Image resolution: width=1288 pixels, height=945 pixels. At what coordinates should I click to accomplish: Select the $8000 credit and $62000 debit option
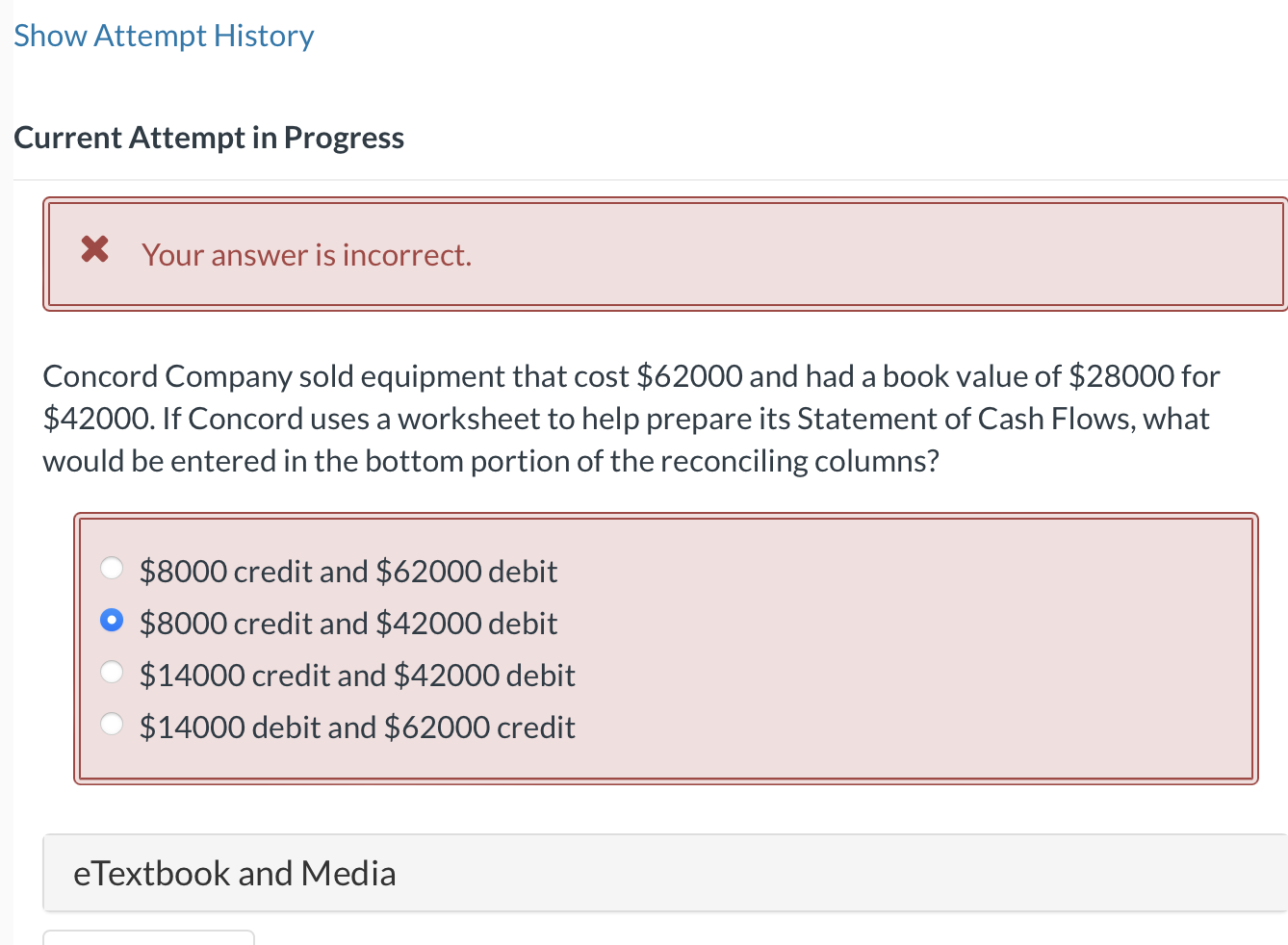point(112,569)
